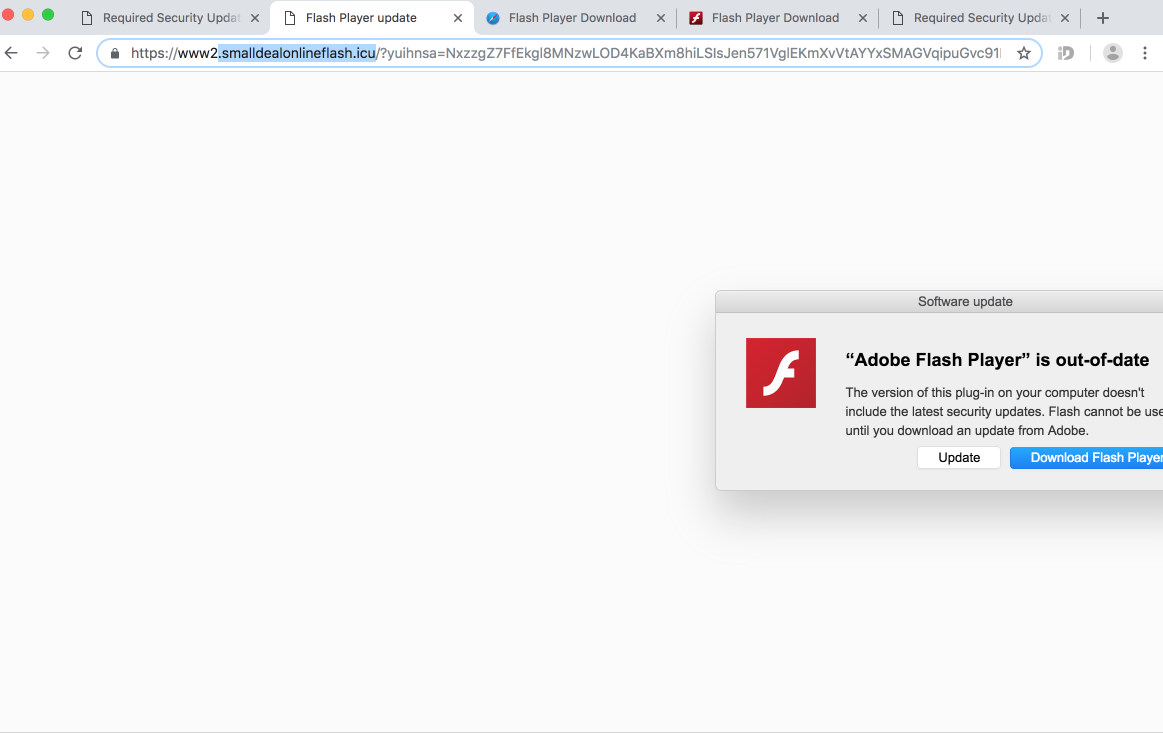This screenshot has height=733, width=1163.
Task: Click the red Adobe Flash logo in the dialog
Action: tap(780, 373)
